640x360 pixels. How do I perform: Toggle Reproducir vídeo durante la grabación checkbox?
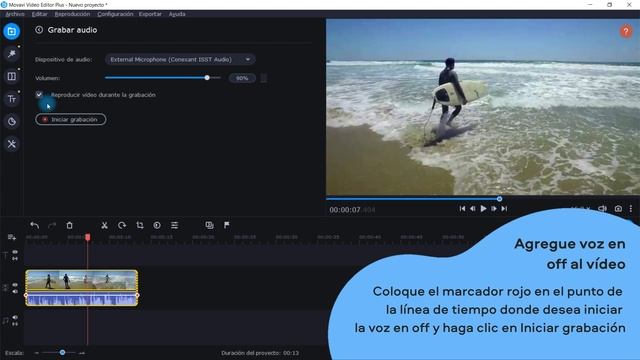click(39, 95)
